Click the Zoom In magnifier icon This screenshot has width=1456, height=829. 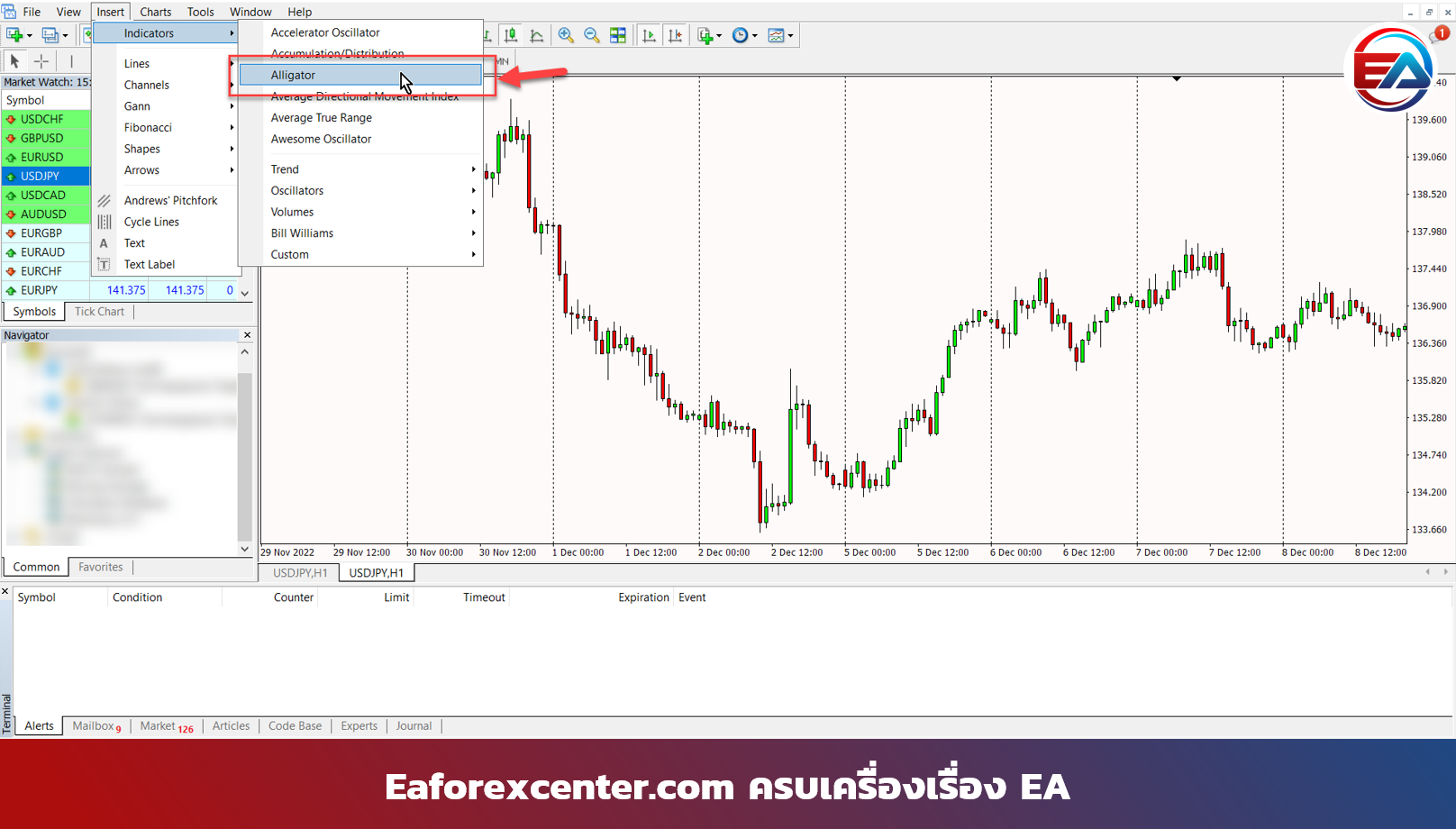tap(566, 35)
